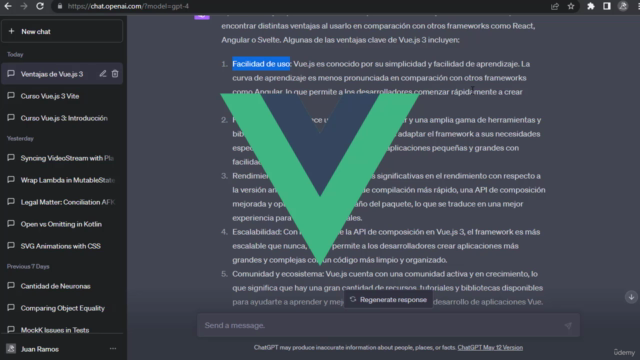The image size is (640, 360).
Task: Click the browser back arrow
Action: tap(8, 6)
